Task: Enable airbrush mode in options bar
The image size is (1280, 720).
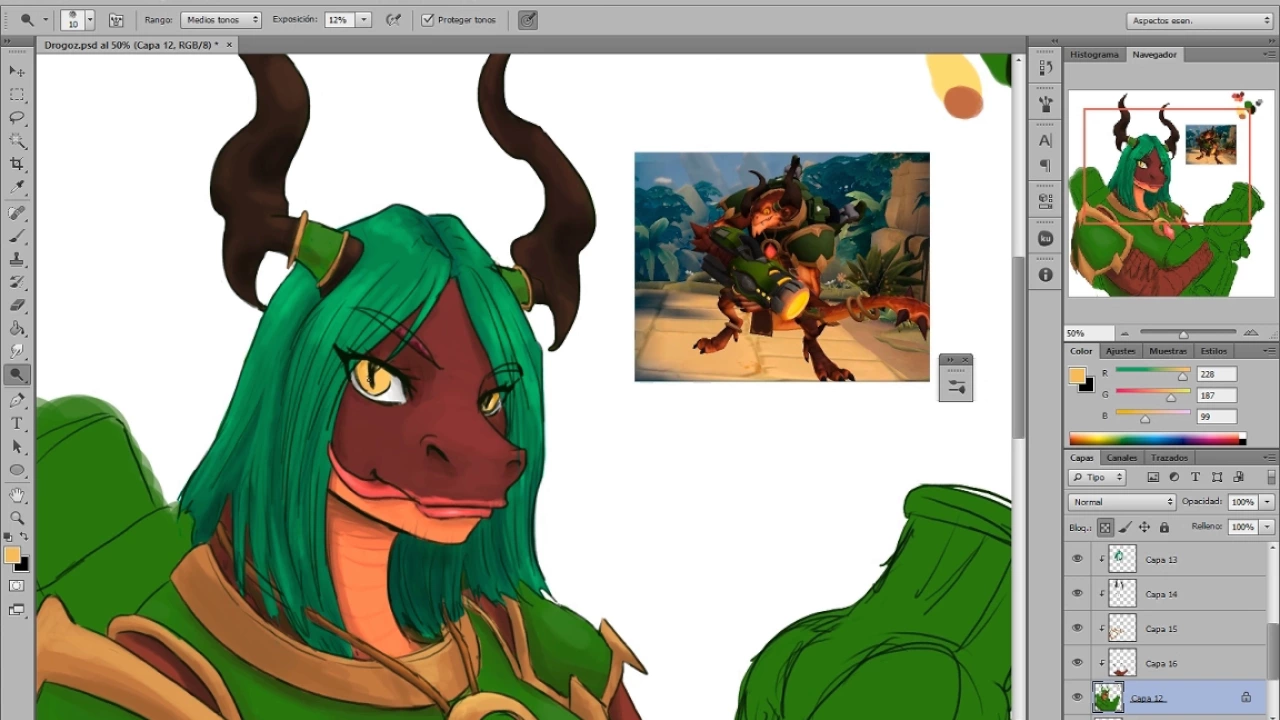Action: 394,20
